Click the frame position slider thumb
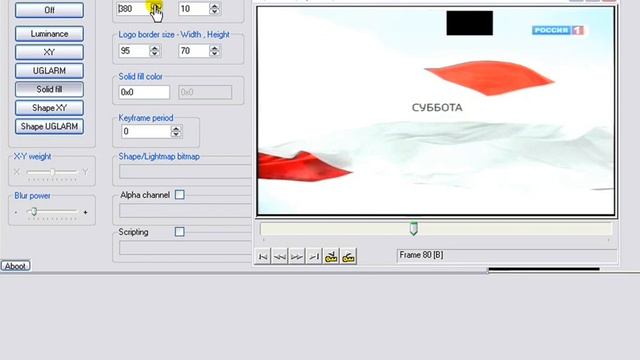The image size is (640, 360). click(413, 229)
